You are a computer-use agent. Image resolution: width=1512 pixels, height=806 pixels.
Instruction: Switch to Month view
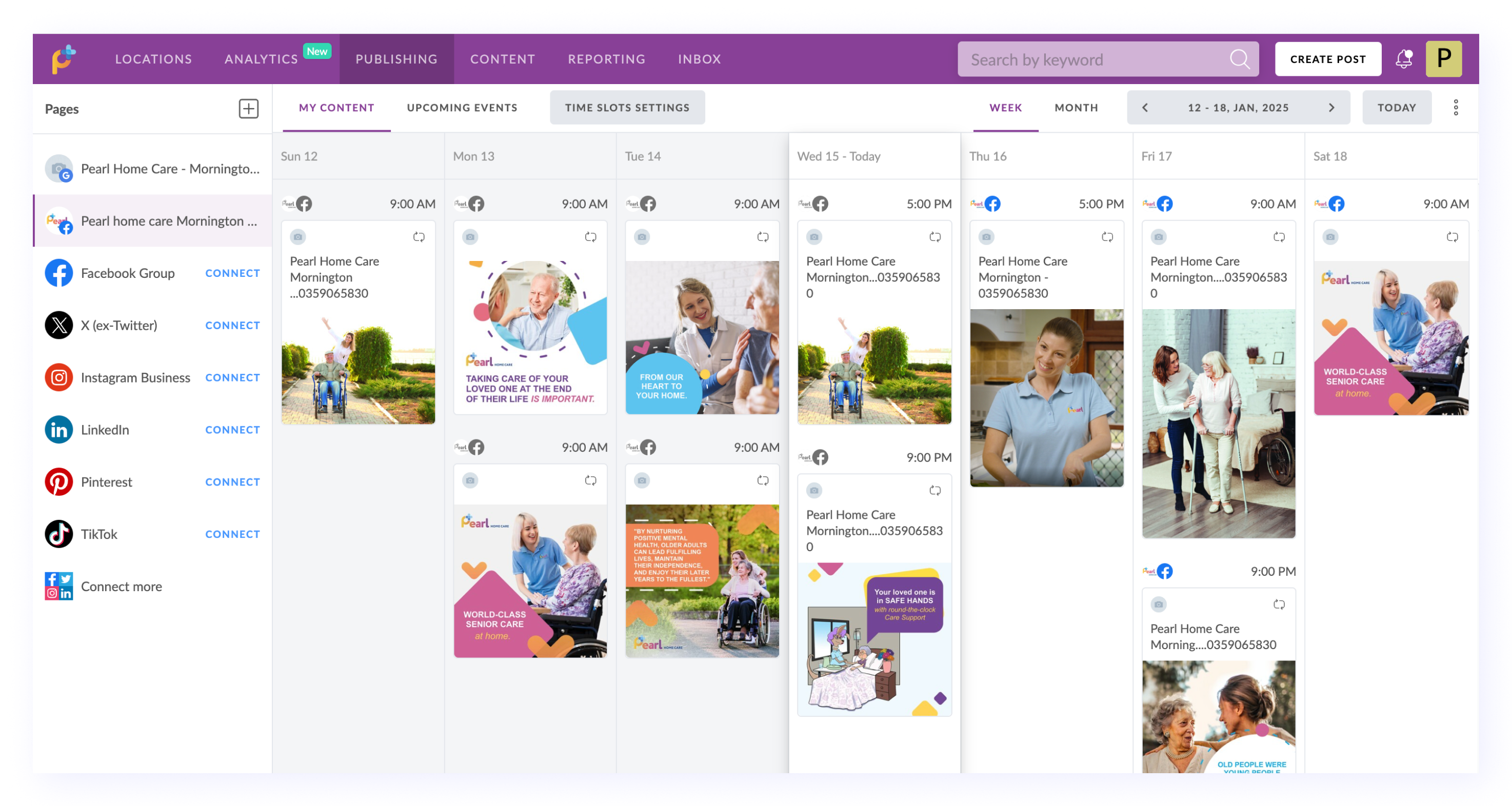(1076, 107)
